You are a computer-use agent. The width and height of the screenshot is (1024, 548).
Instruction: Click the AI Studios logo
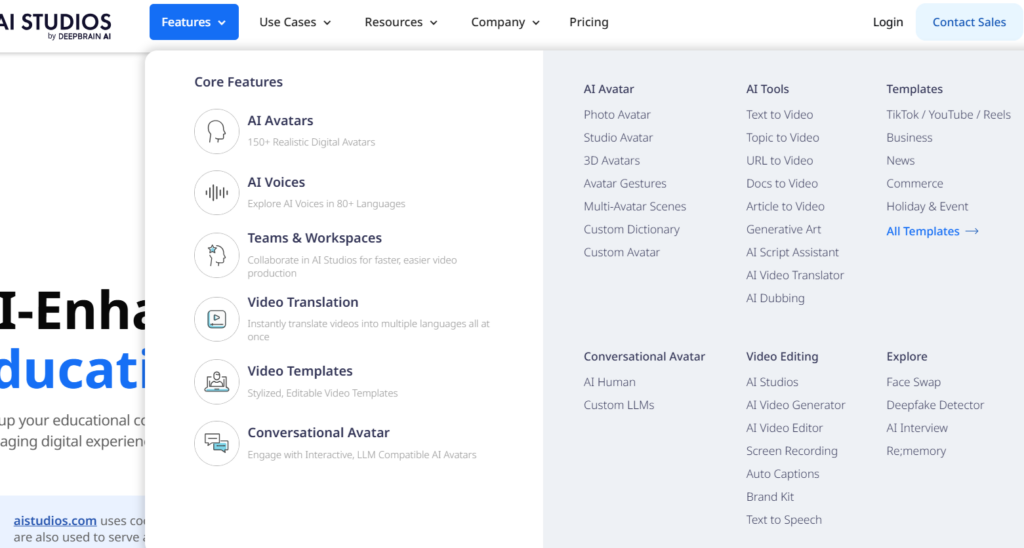coord(56,25)
